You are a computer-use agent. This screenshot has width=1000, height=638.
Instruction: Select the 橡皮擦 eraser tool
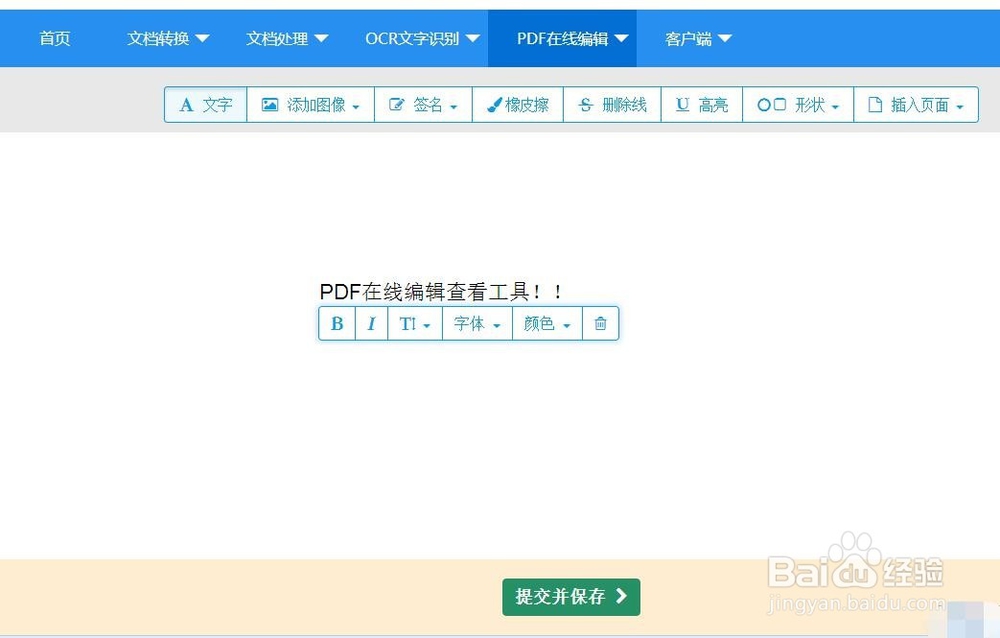coord(518,105)
